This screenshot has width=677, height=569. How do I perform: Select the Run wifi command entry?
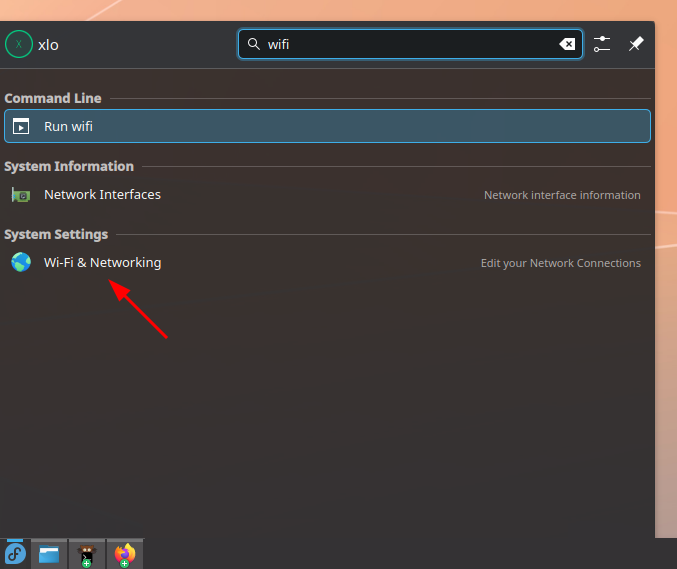click(x=327, y=126)
